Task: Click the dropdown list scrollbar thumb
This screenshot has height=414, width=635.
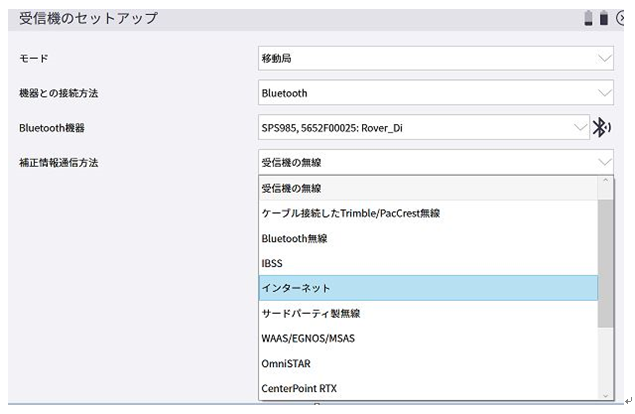Action: click(606, 260)
